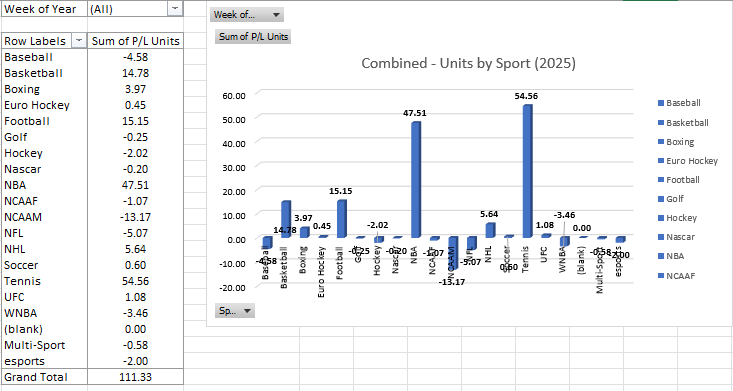Image resolution: width=733 pixels, height=391 pixels.
Task: Open the Week of... chart filter button
Action: pyautogui.click(x=247, y=14)
